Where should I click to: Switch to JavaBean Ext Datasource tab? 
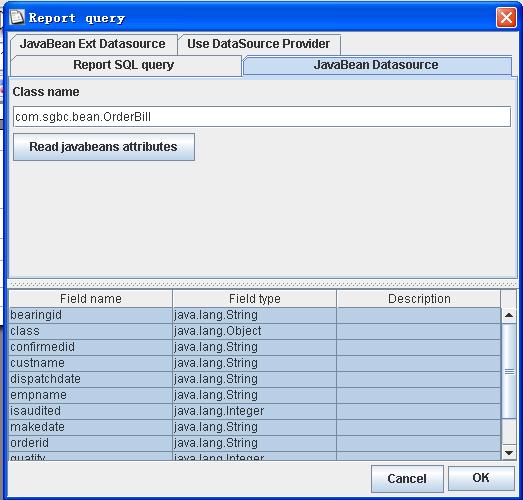pyautogui.click(x=93, y=44)
